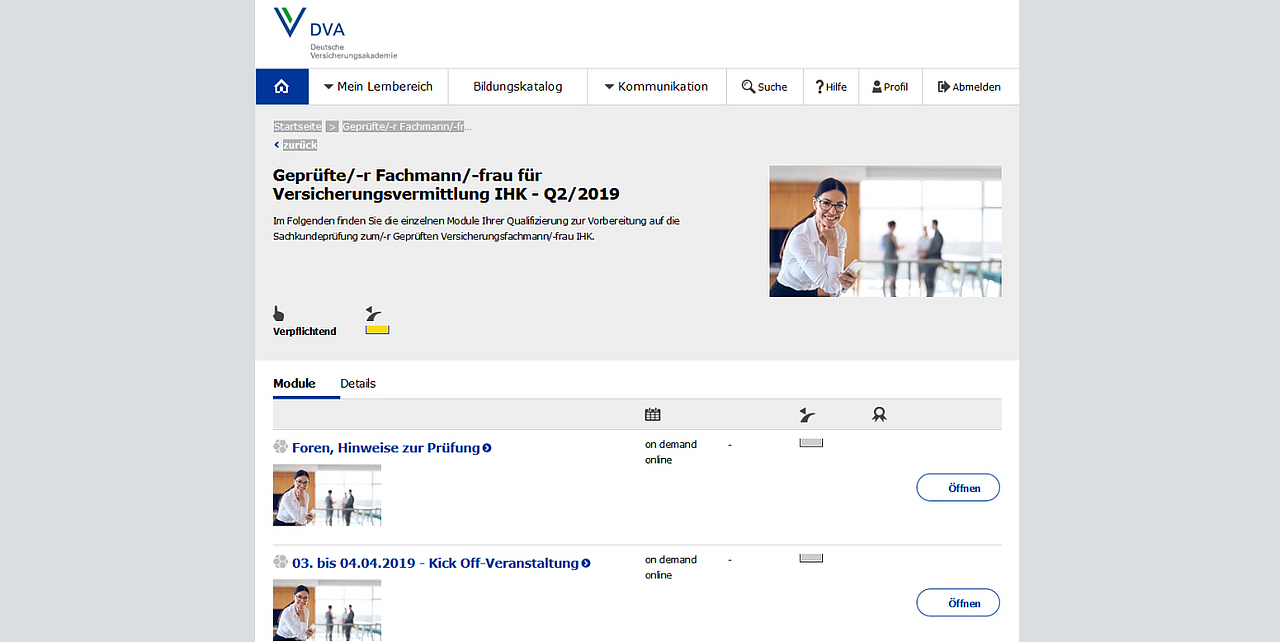
Task: Click Öffnen for Foren, Hinweise zur Prüfung
Action: 958,488
